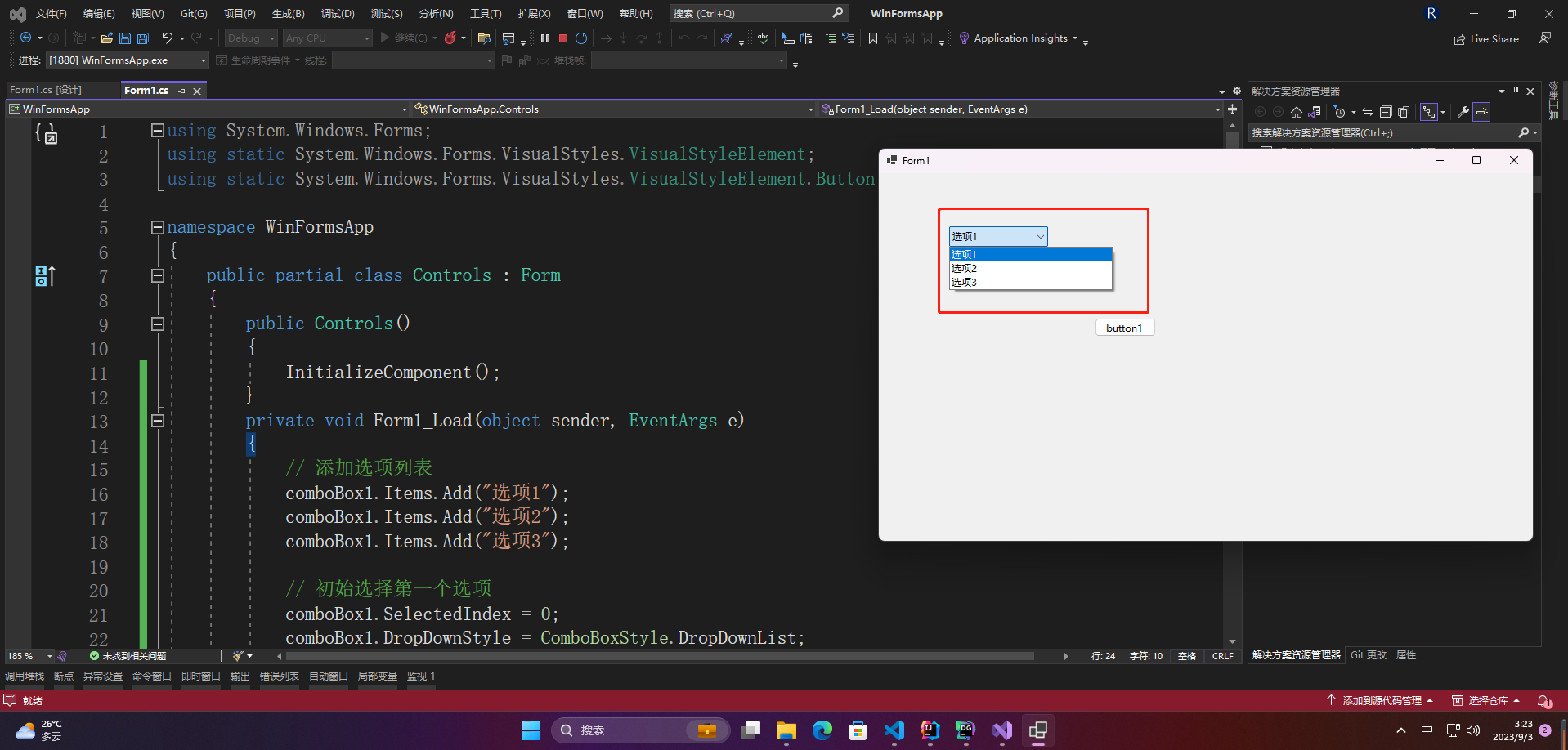Image resolution: width=1568 pixels, height=750 pixels.
Task: Click the Live Share button
Action: click(1486, 39)
